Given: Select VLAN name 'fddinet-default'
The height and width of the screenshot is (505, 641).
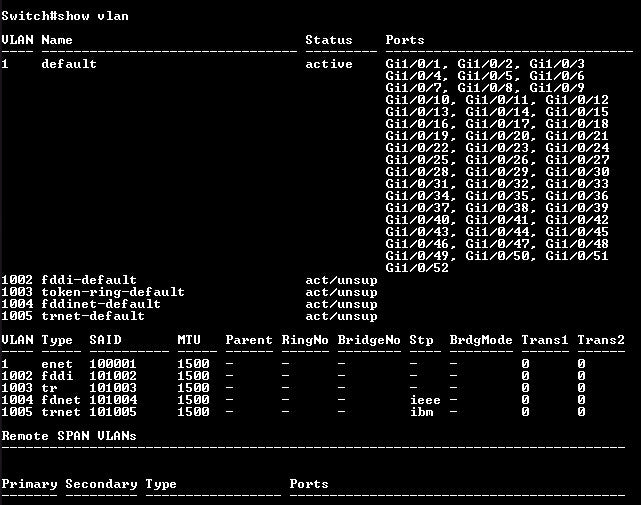Looking at the screenshot, I should coord(101,304).
